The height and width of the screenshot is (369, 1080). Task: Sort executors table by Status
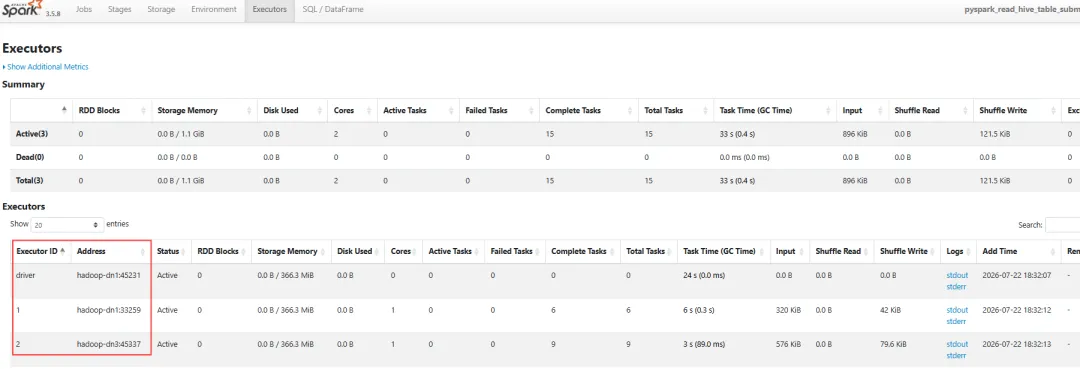click(x=172, y=251)
